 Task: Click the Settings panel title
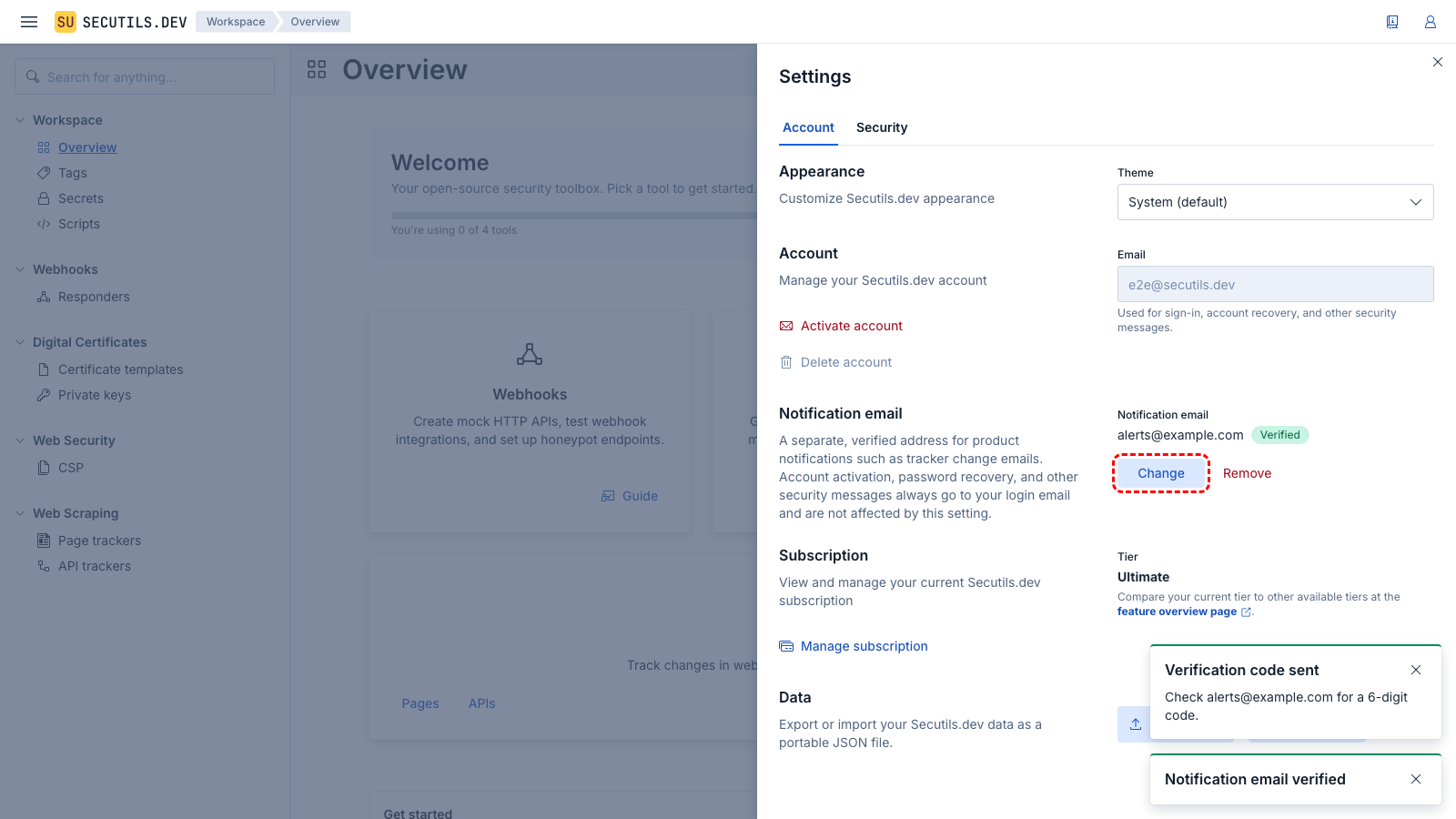pos(815,76)
